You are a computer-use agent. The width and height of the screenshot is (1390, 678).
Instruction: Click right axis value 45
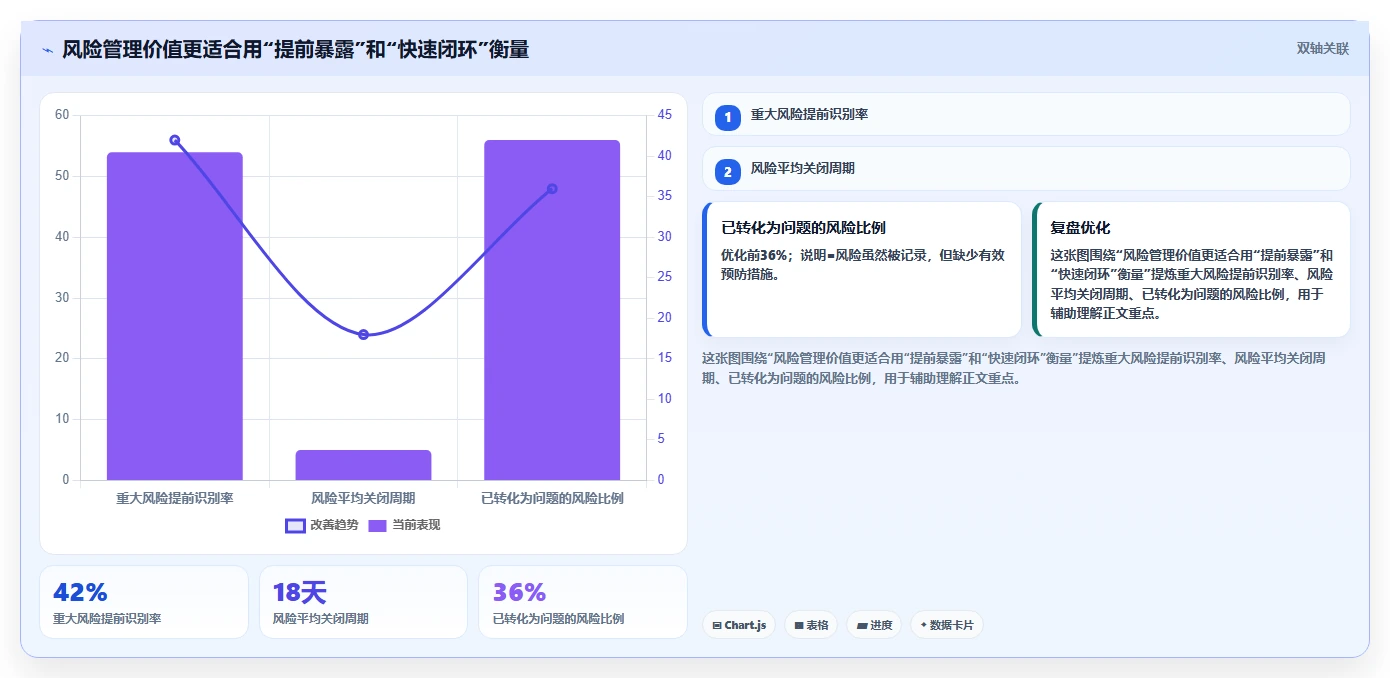click(x=665, y=115)
